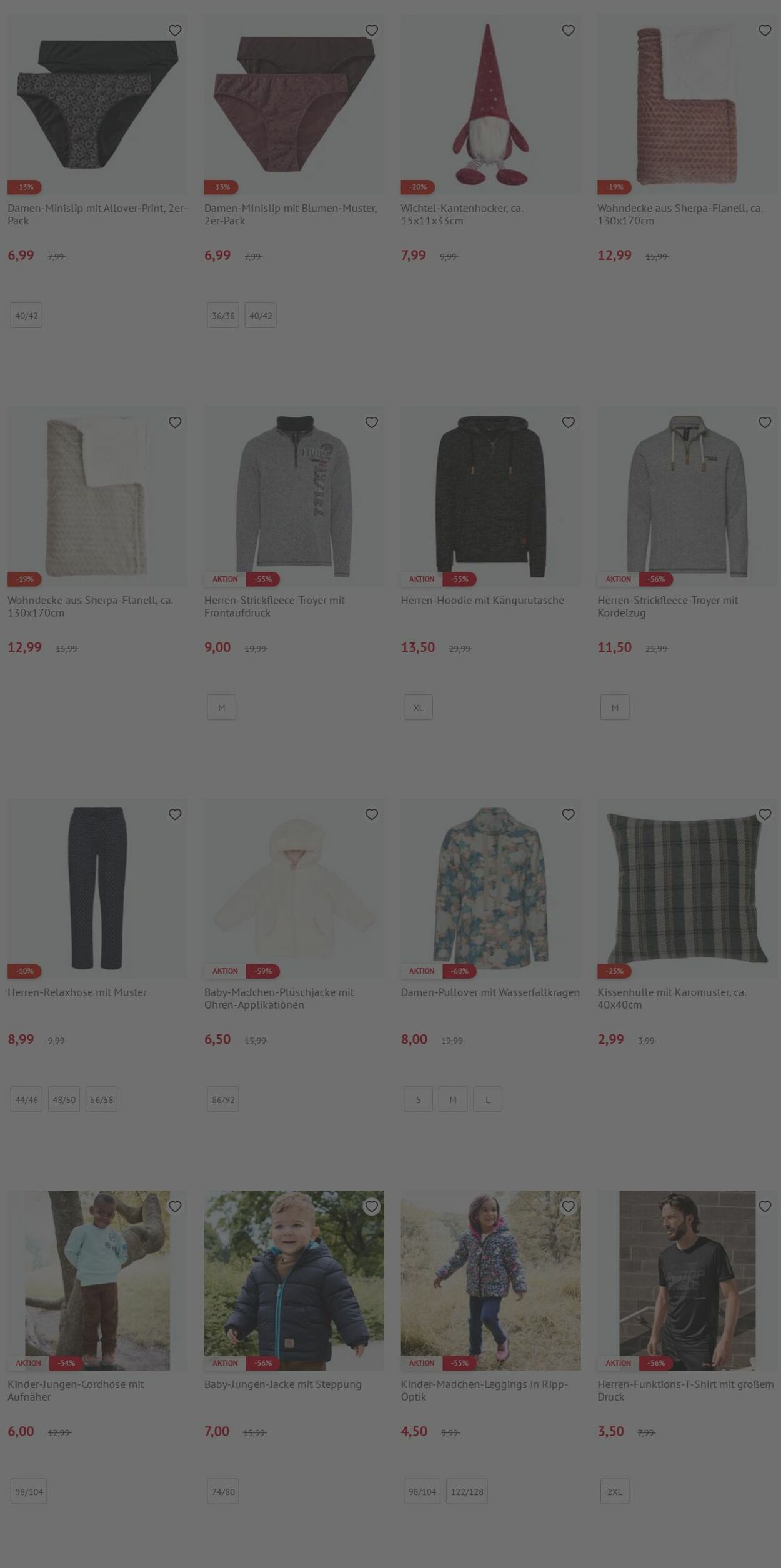Open Baby-Mädchen-Plüschjacke mit Ohren-Applikationen title
Viewport: 781px width, 1568px height.
(279, 999)
